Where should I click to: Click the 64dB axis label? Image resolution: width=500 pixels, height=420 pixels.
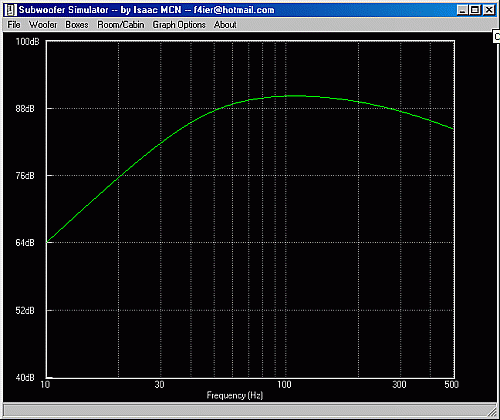25,243
